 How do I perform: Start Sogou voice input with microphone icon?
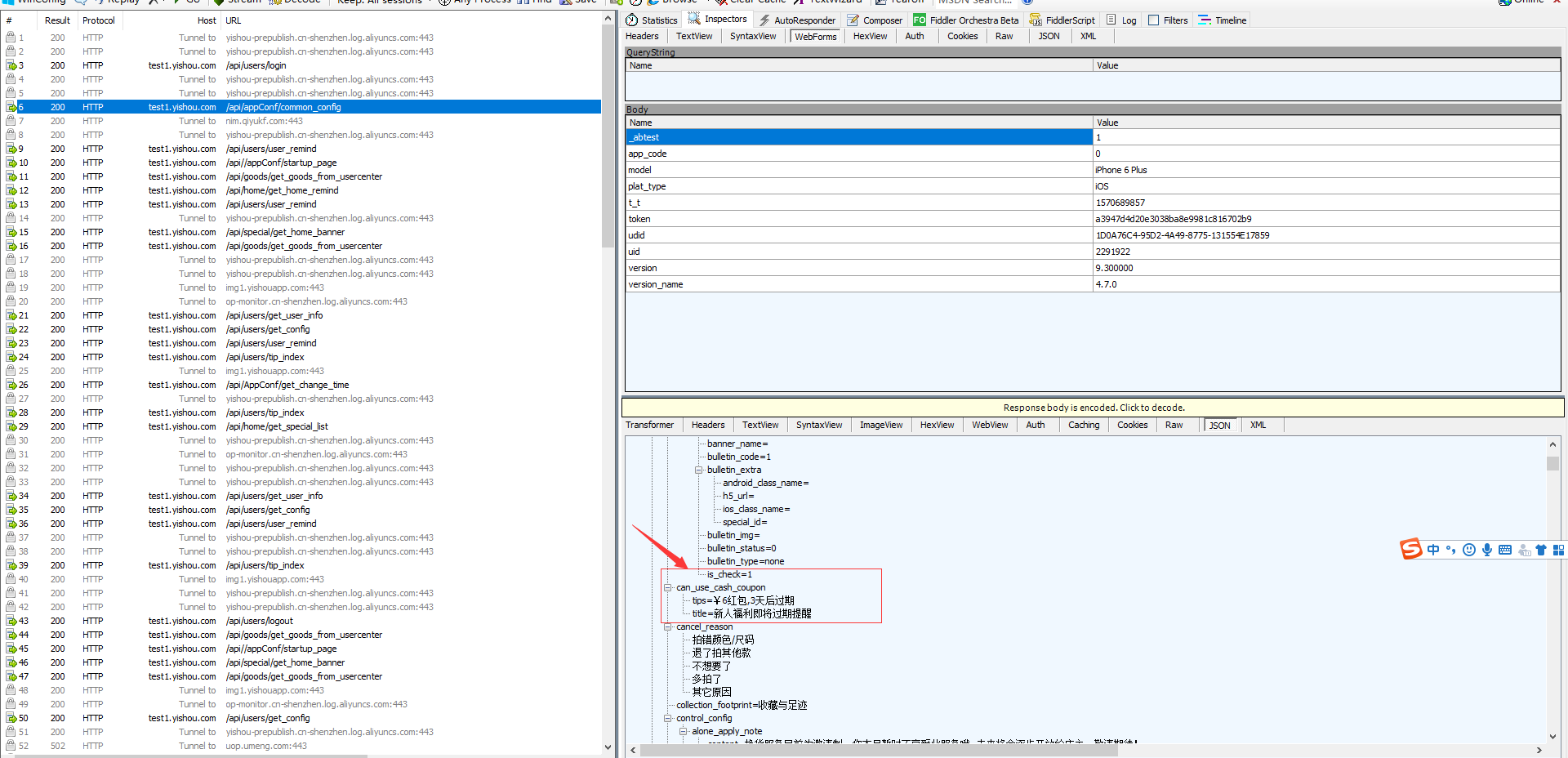tap(1487, 550)
